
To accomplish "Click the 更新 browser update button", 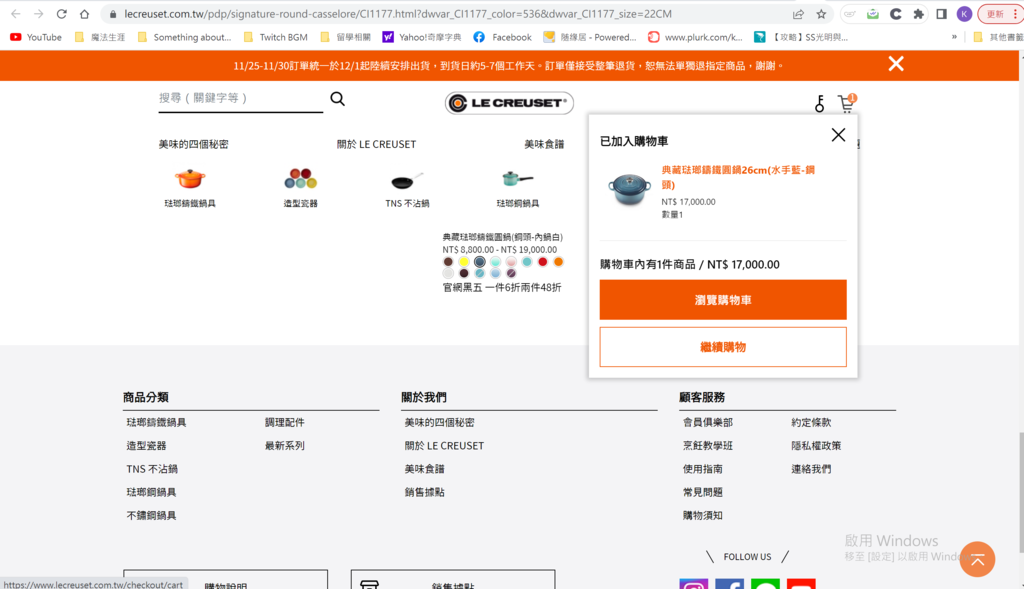I will coord(994,14).
